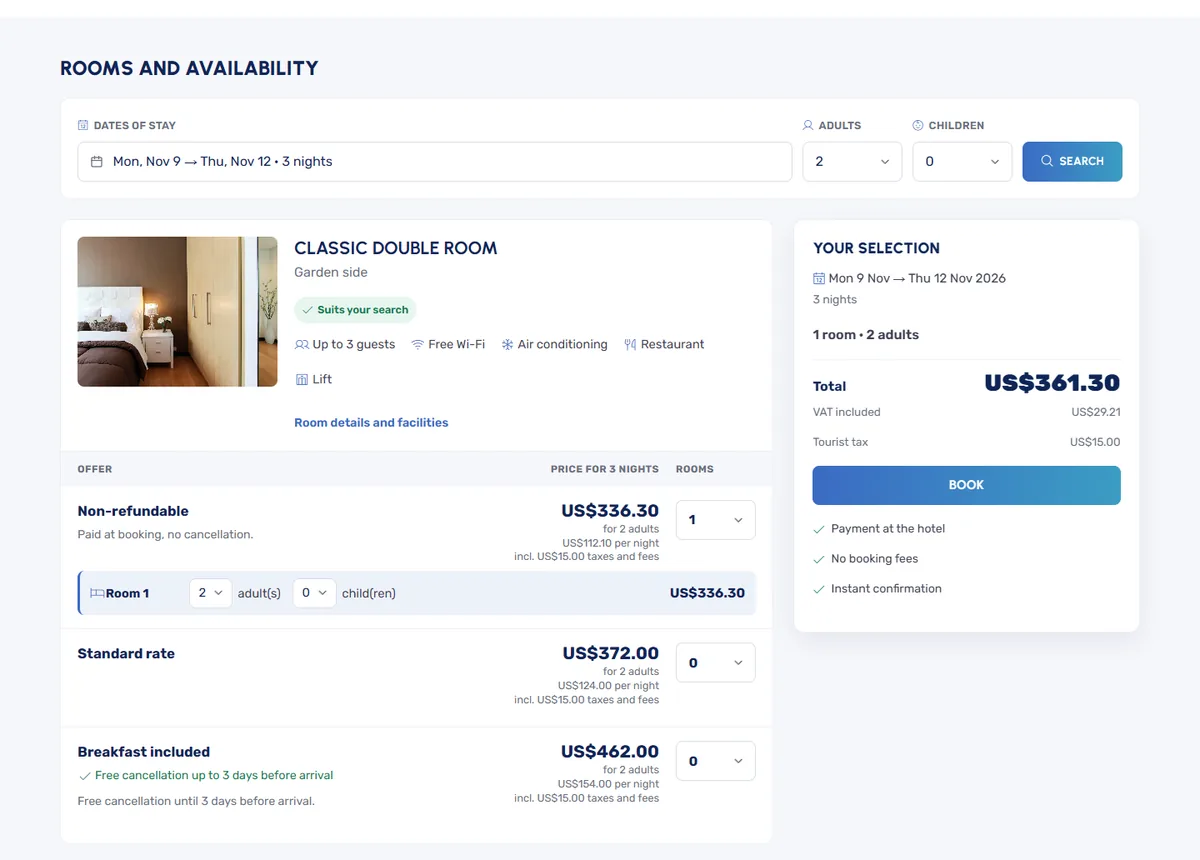Click the person icon beside Adults label
This screenshot has height=860, width=1200.
tap(808, 126)
